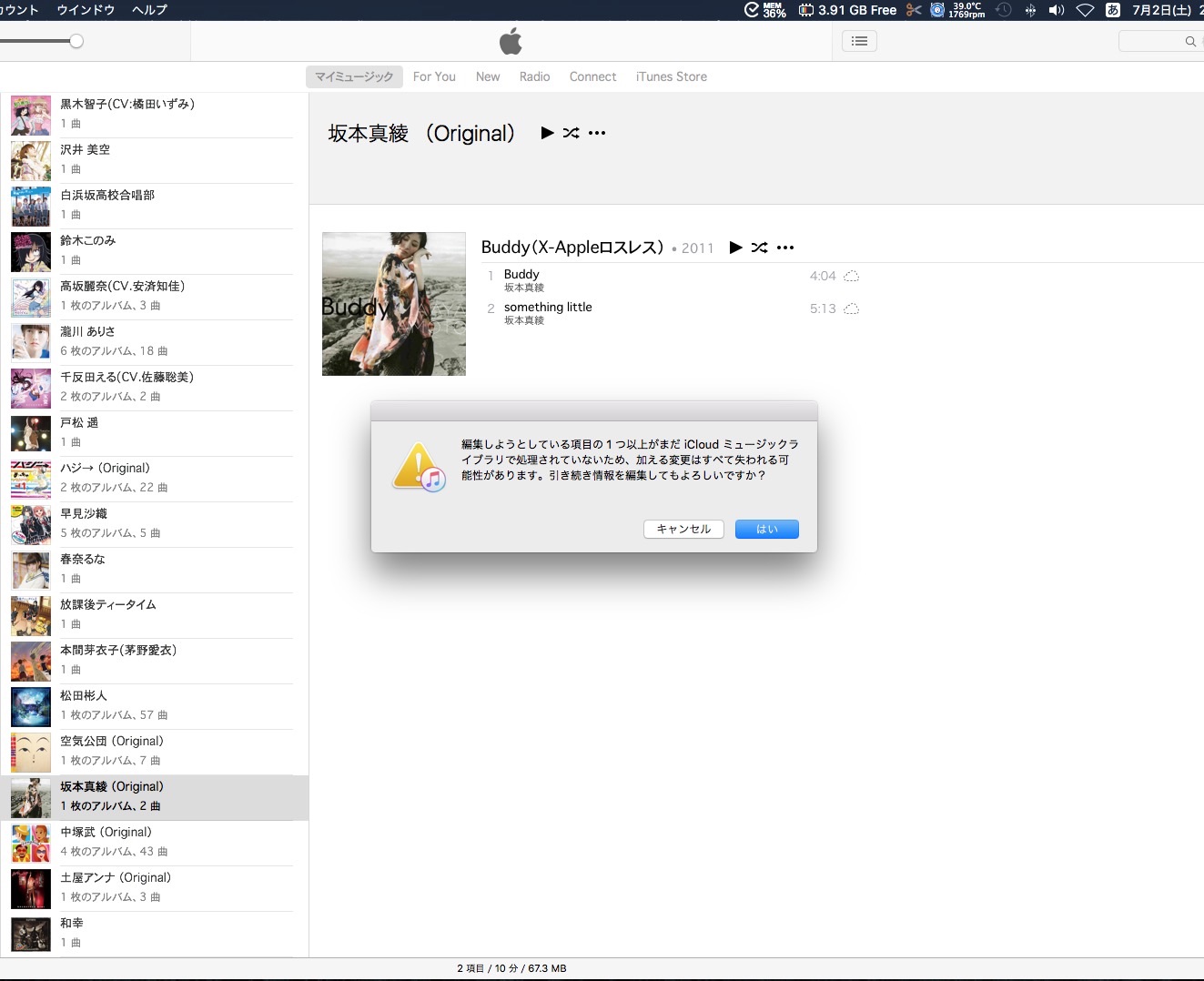Switch to the For You tab
Viewport: 1204px width, 981px height.
(x=434, y=76)
